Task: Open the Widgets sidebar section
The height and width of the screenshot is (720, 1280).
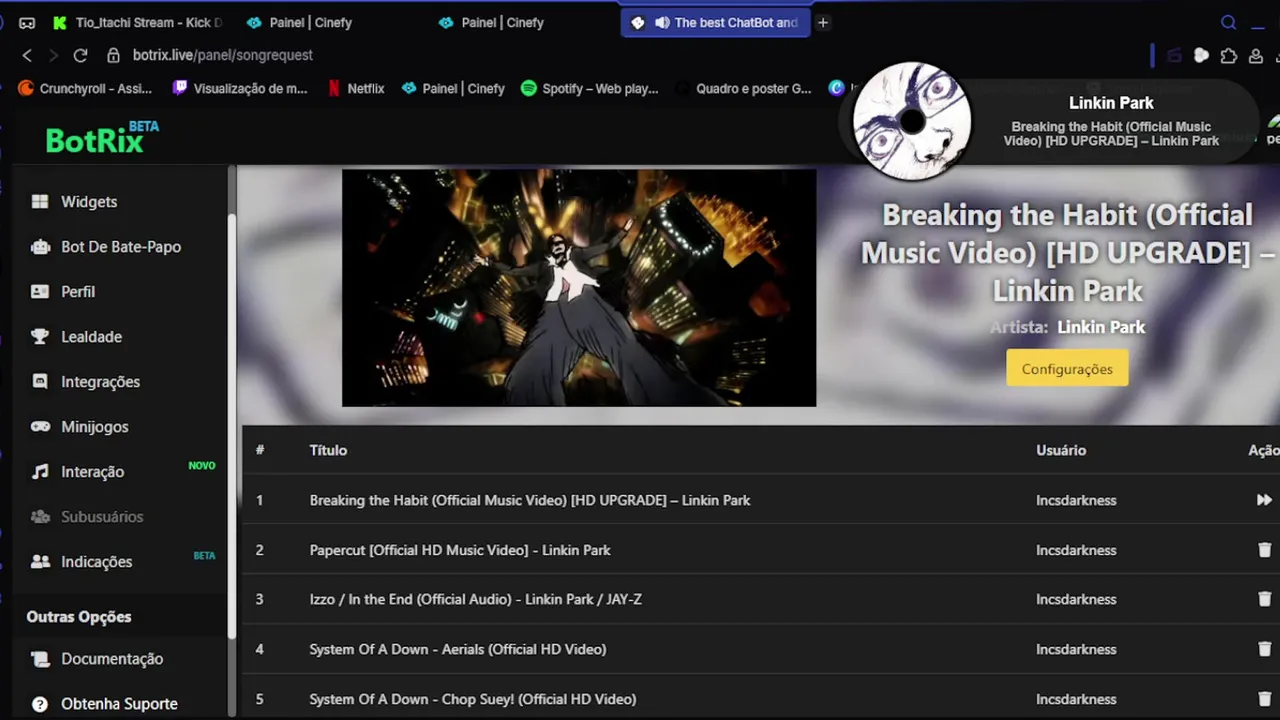Action: [x=88, y=201]
